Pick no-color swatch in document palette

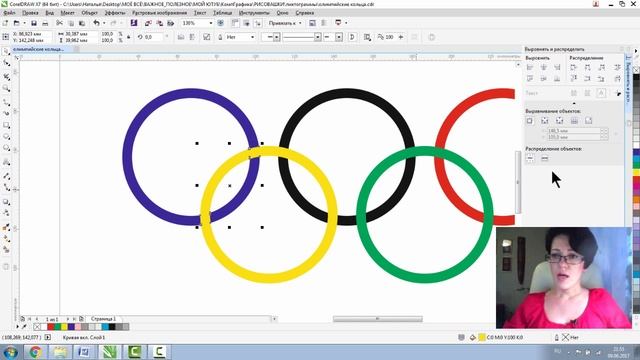pyautogui.click(x=37, y=327)
